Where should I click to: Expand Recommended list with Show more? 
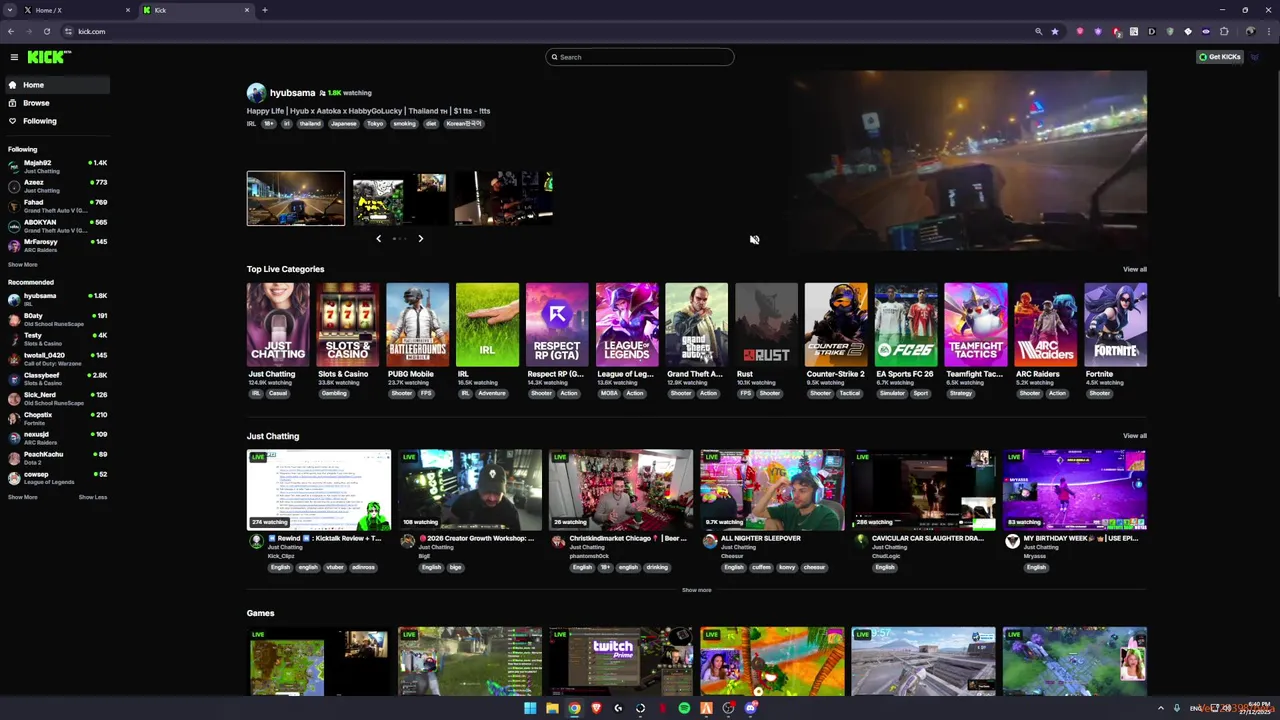click(x=22, y=497)
